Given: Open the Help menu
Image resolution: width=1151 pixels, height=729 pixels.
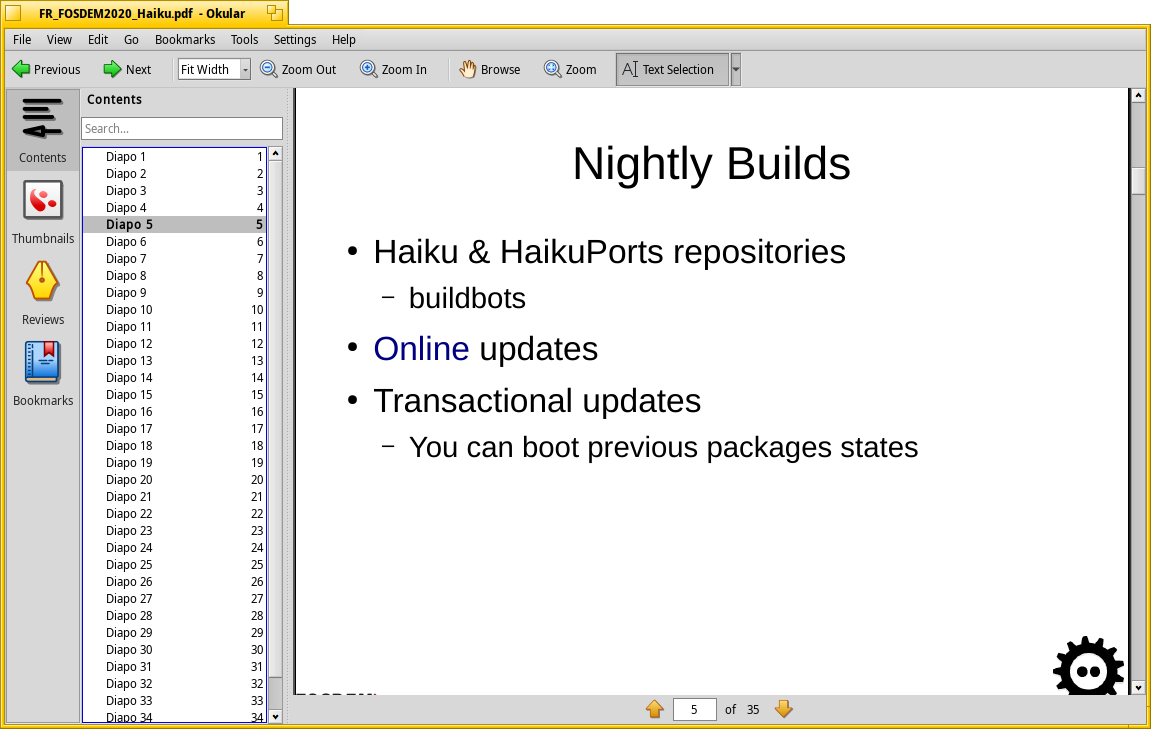Looking at the screenshot, I should 344,40.
